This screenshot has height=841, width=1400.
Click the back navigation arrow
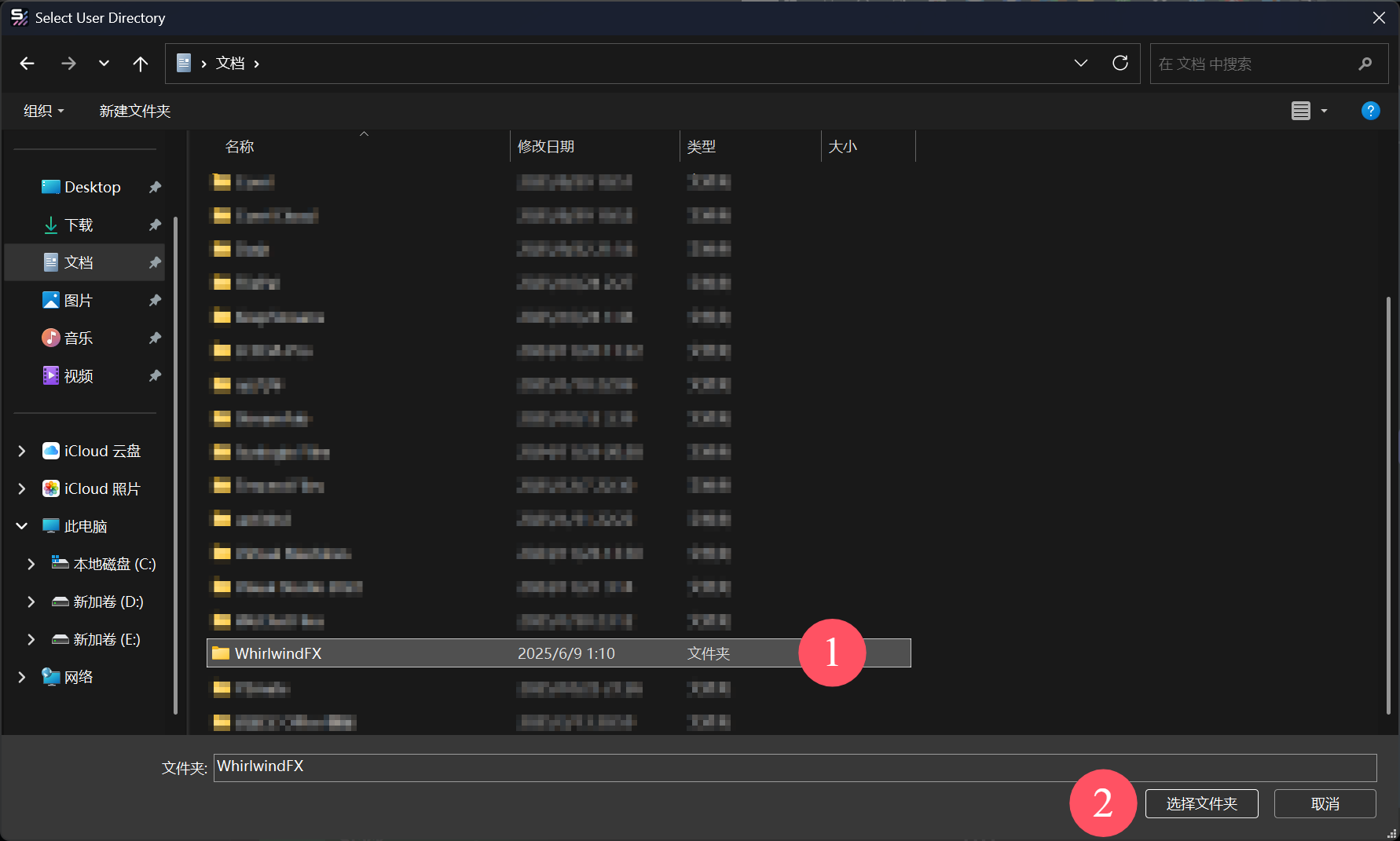point(27,64)
